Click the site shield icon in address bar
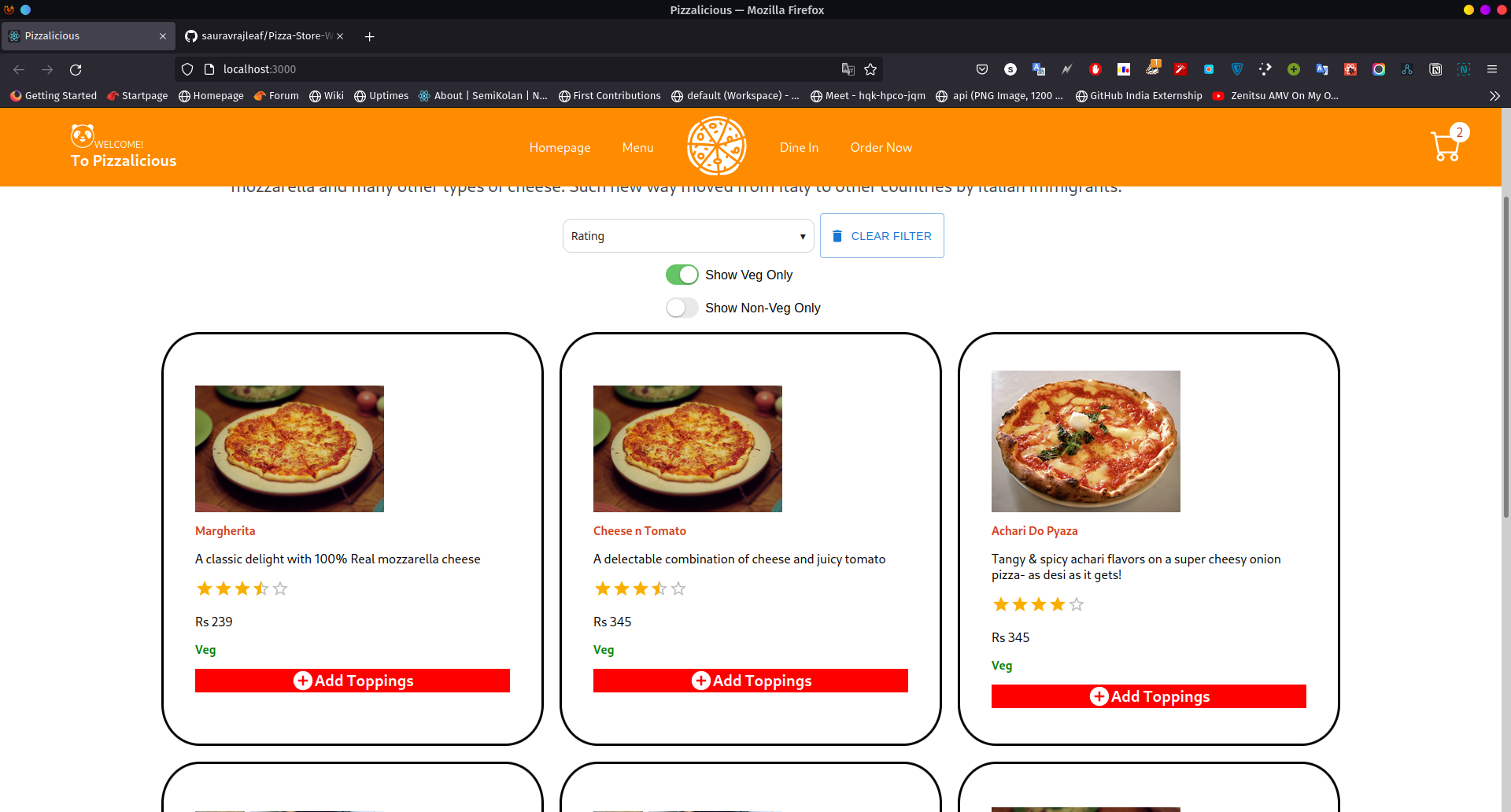The image size is (1511, 812). click(x=187, y=69)
